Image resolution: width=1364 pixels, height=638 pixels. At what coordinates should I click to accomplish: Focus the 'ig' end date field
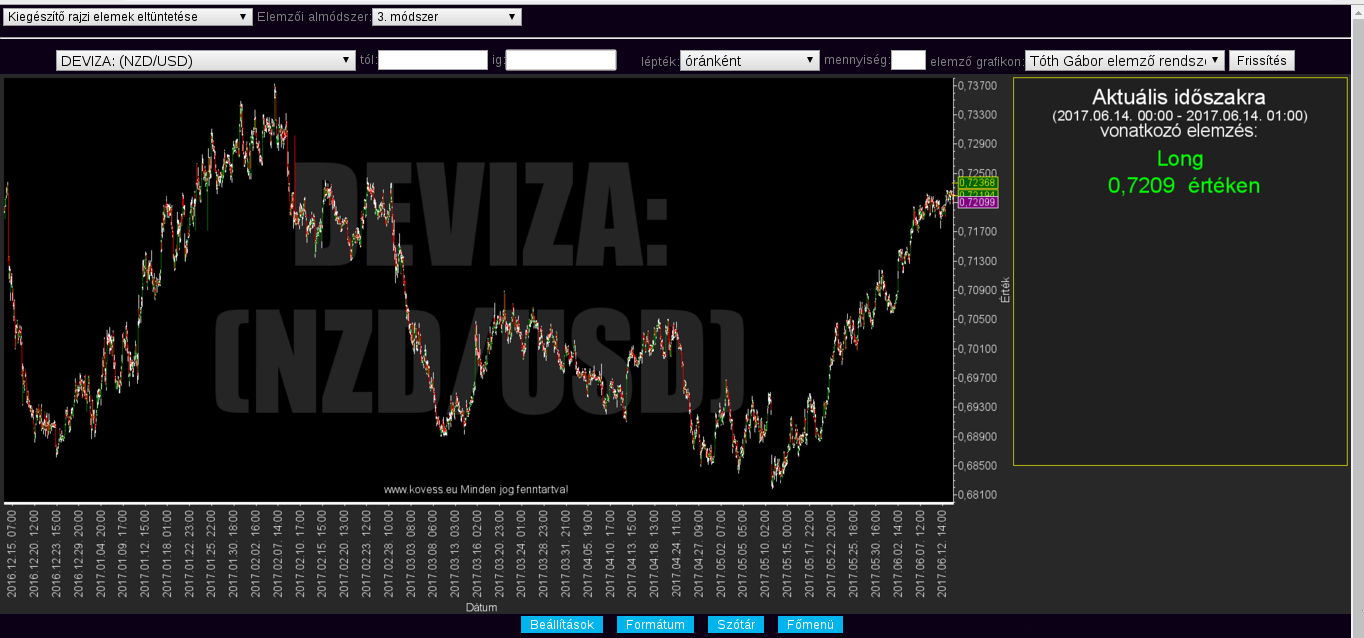tap(560, 61)
